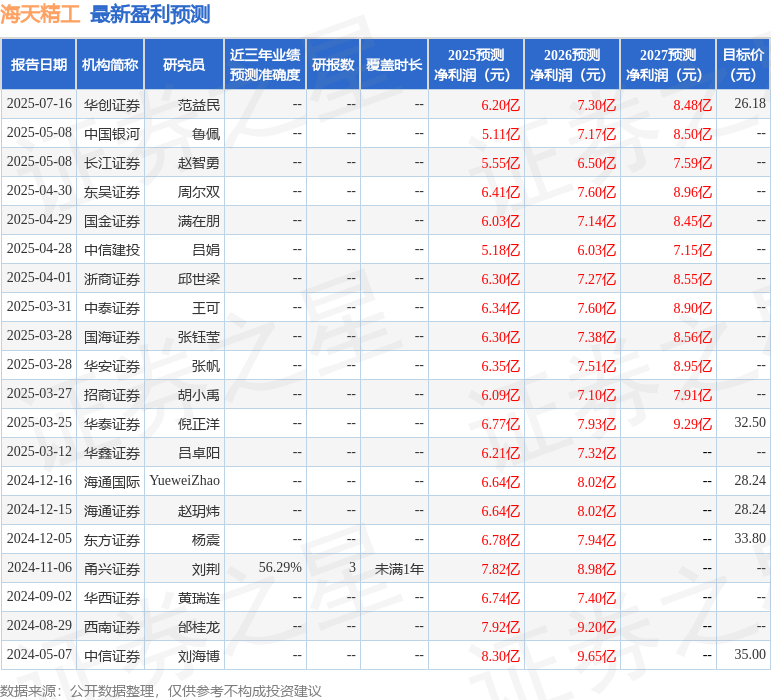Click institution 国金证券

click(112, 221)
